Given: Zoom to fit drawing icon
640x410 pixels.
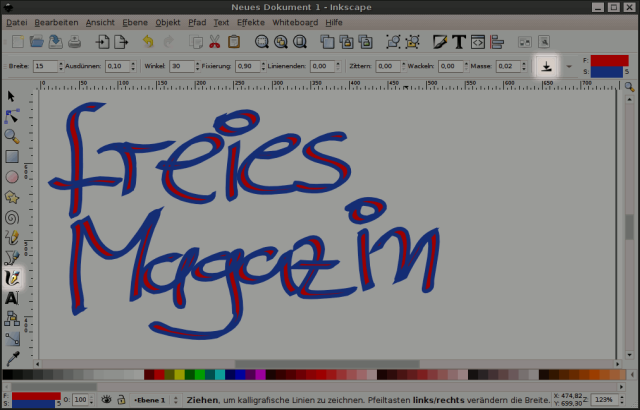Looking at the screenshot, I should click(x=281, y=42).
